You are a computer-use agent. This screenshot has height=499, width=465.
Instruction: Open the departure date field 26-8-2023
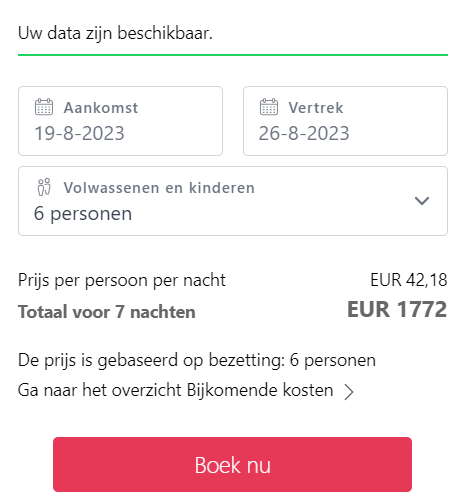345,121
